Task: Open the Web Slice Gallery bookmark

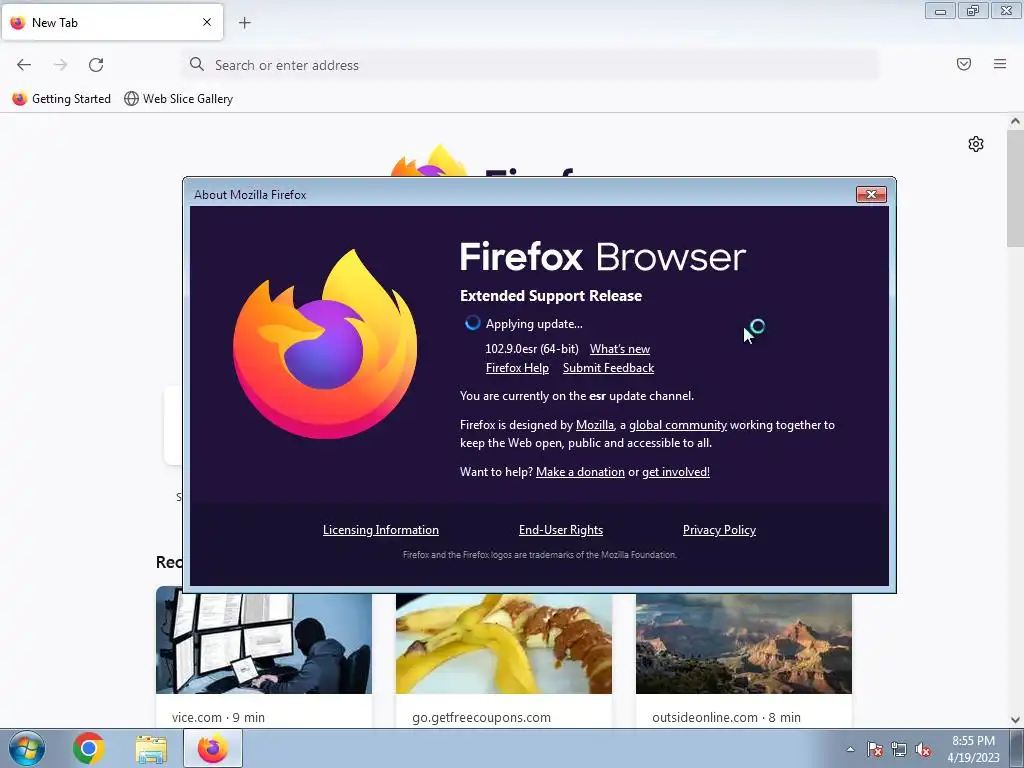Action: tap(179, 99)
